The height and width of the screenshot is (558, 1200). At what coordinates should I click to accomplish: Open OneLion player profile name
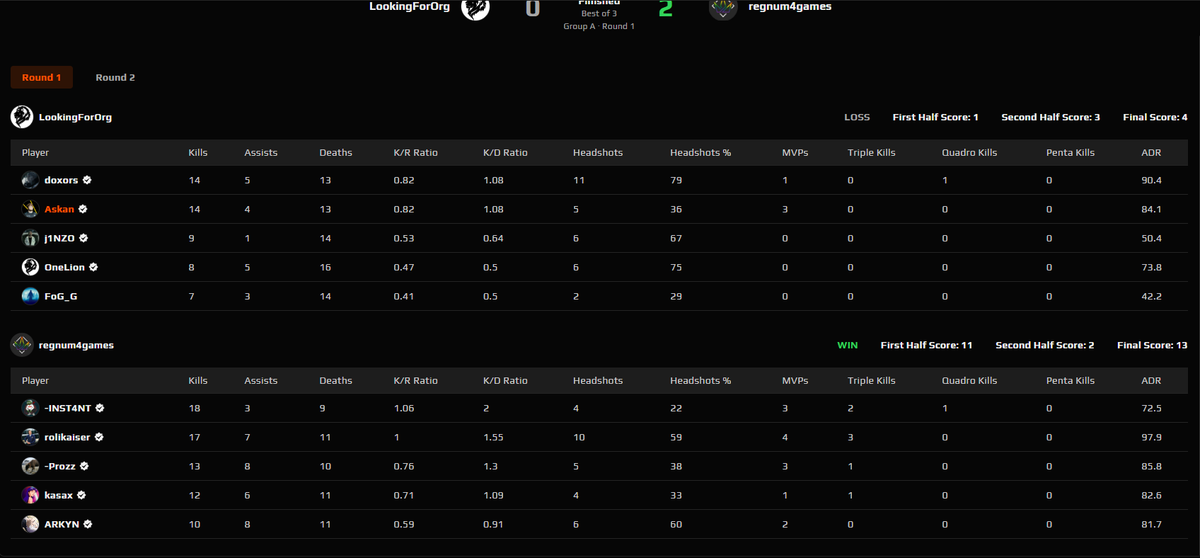pyautogui.click(x=65, y=267)
